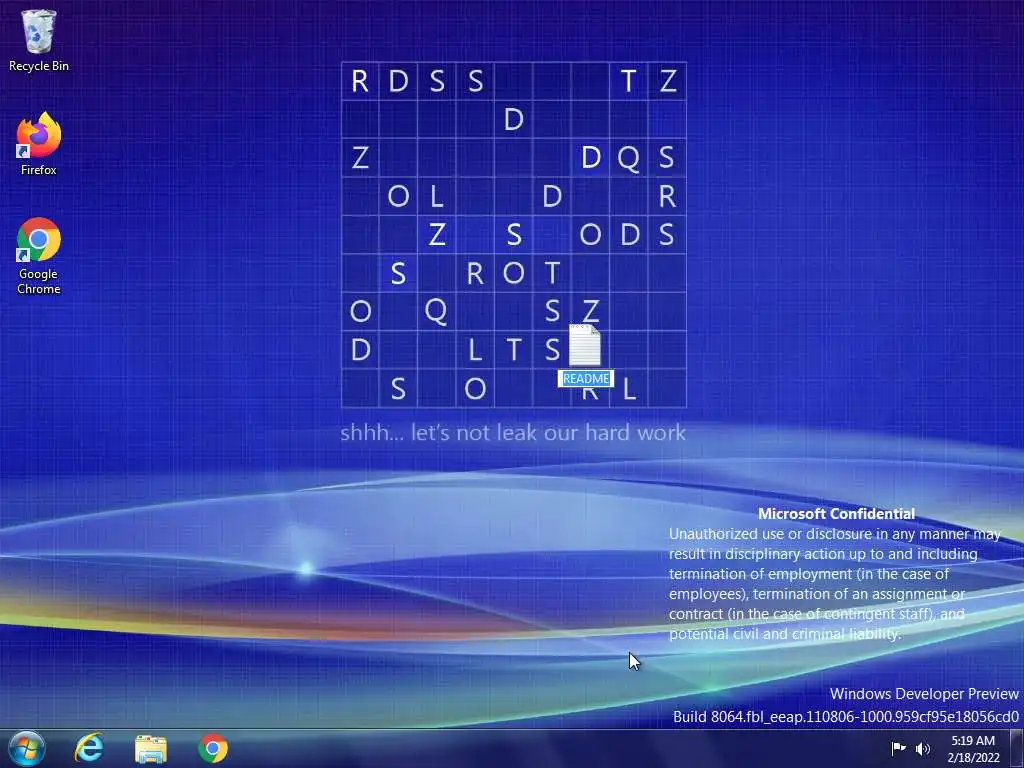Click the README file name label

(586, 379)
